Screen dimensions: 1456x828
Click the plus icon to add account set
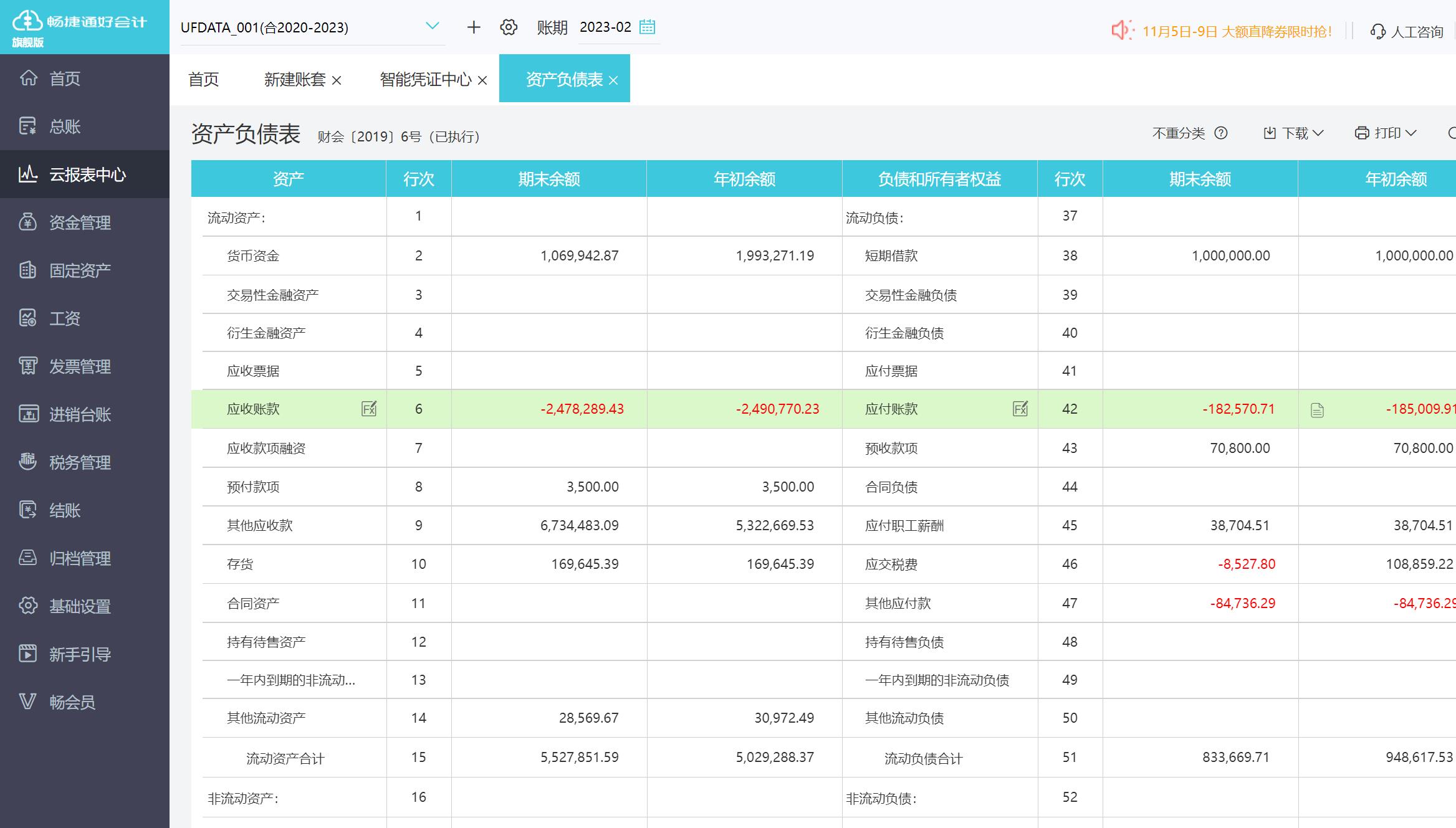(x=474, y=27)
